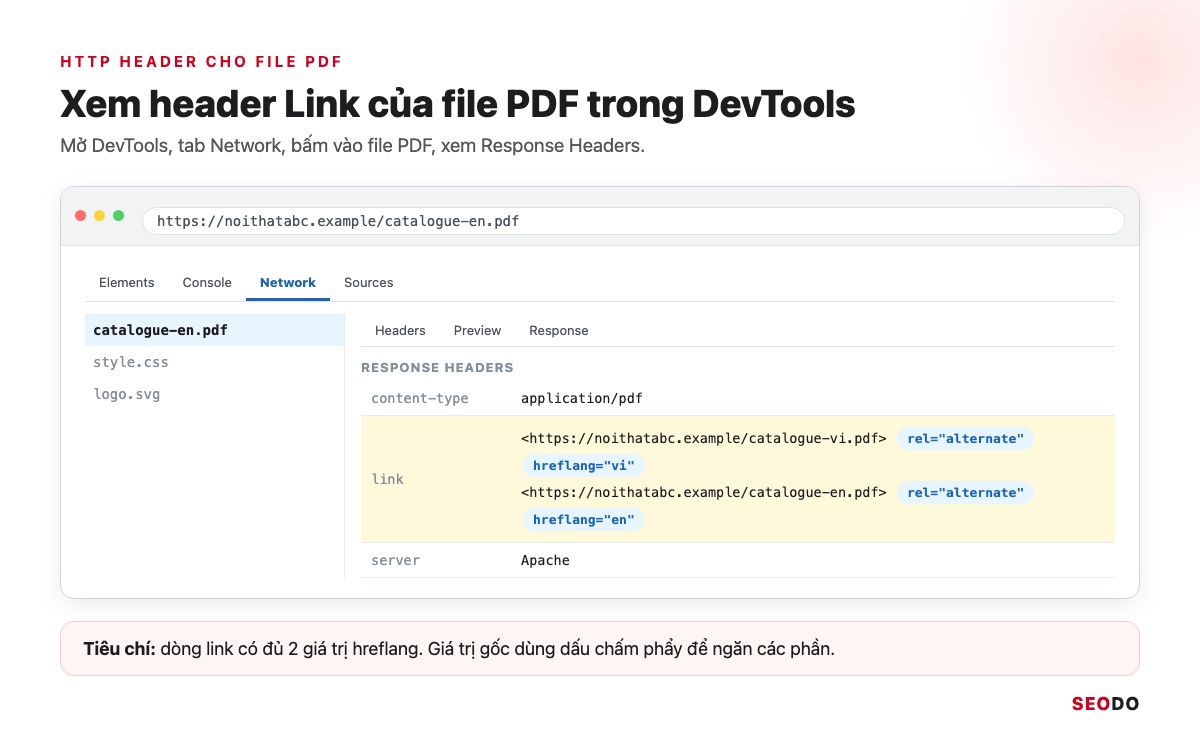Open the Headers sub-tab
This screenshot has width=1200, height=736.
[x=400, y=331]
